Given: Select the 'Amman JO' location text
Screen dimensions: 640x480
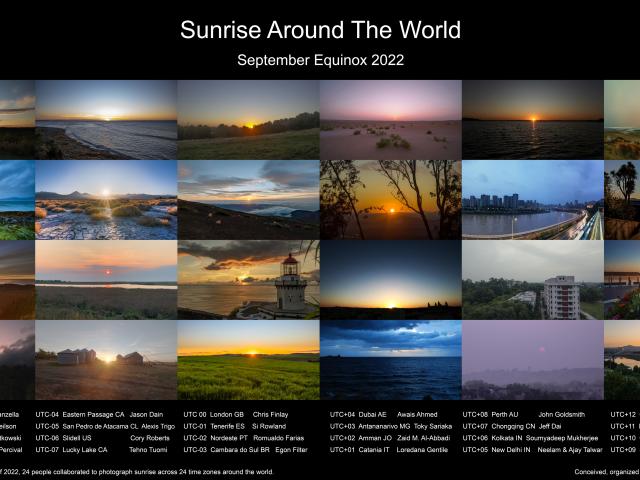Looking at the screenshot, I should pyautogui.click(x=375, y=438).
